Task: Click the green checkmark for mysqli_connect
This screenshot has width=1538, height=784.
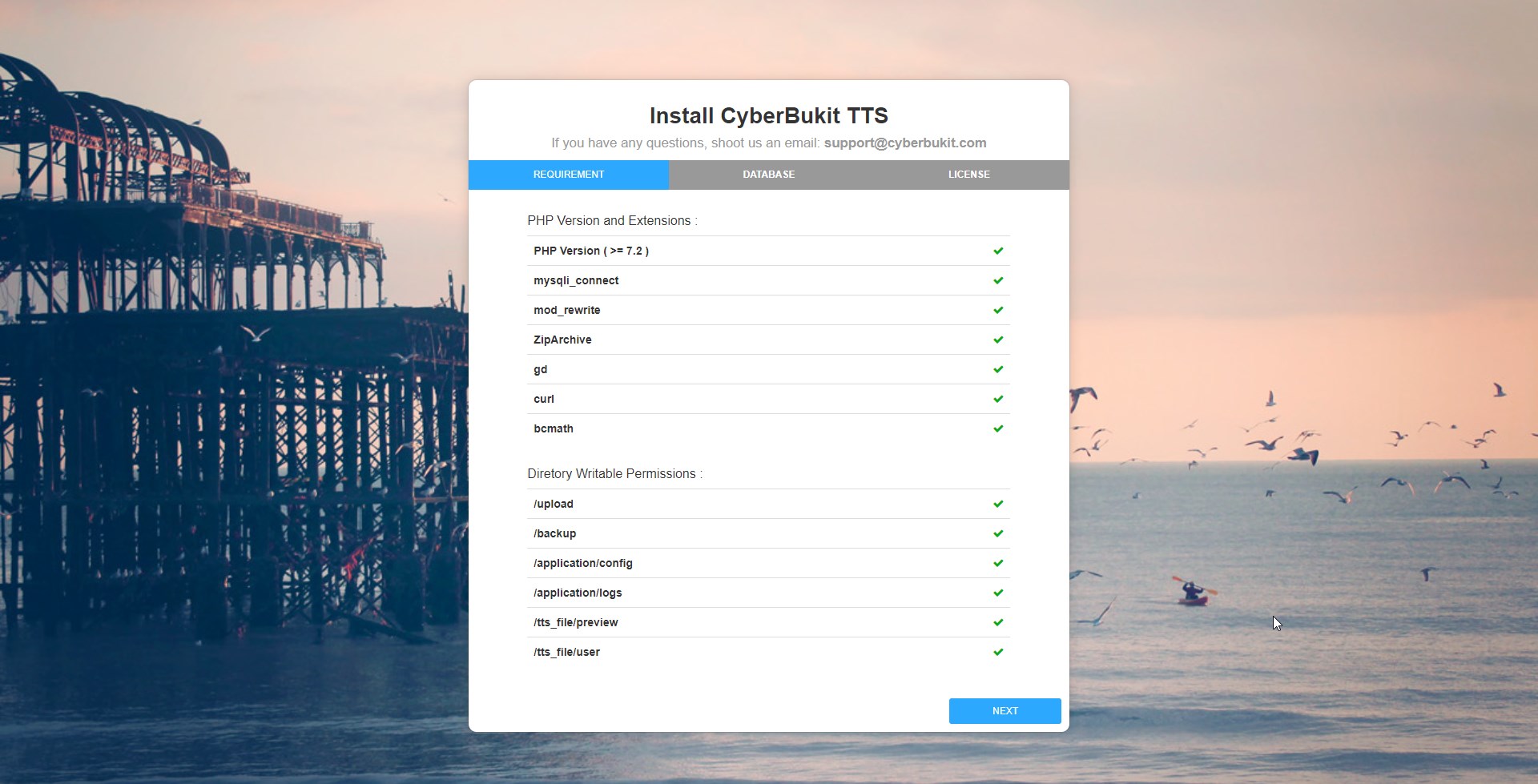Action: pyautogui.click(x=998, y=280)
